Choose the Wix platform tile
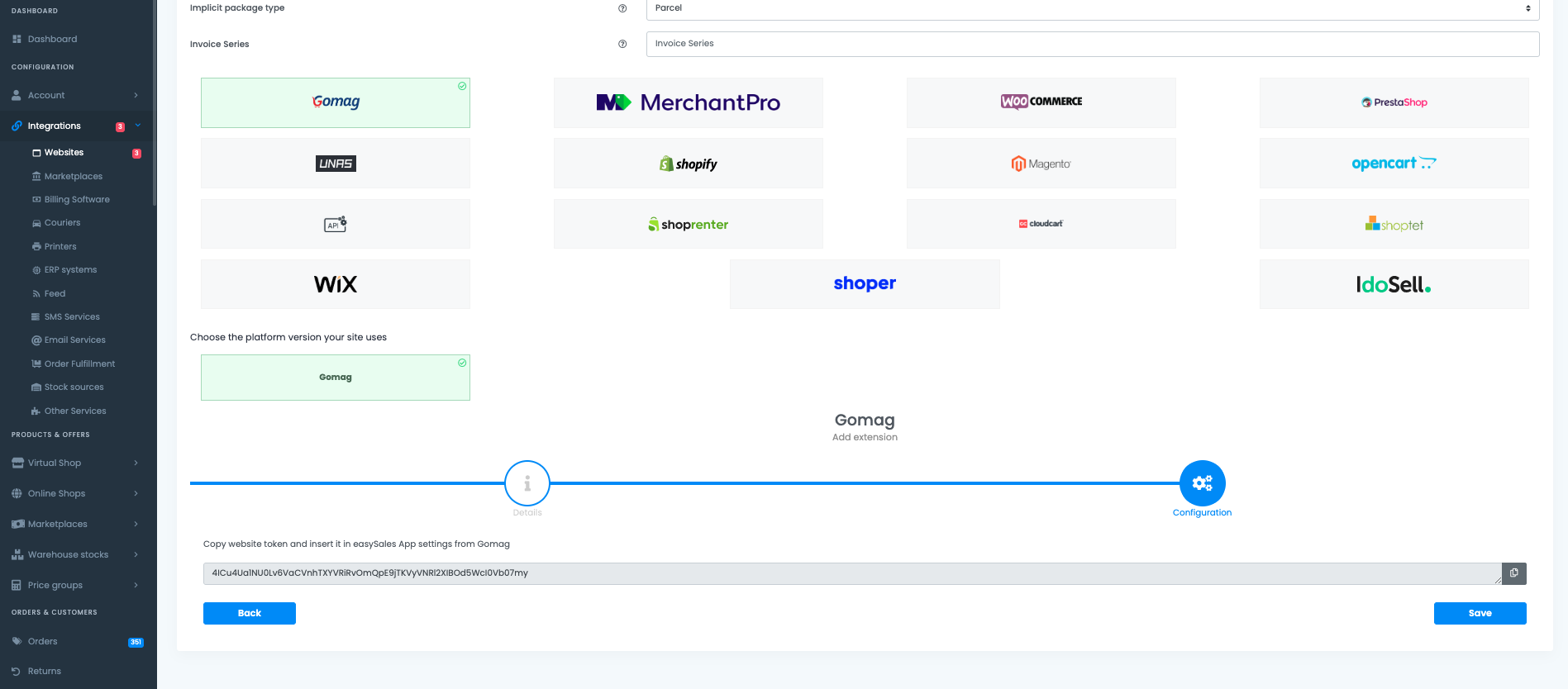The image size is (1568, 689). (x=336, y=284)
